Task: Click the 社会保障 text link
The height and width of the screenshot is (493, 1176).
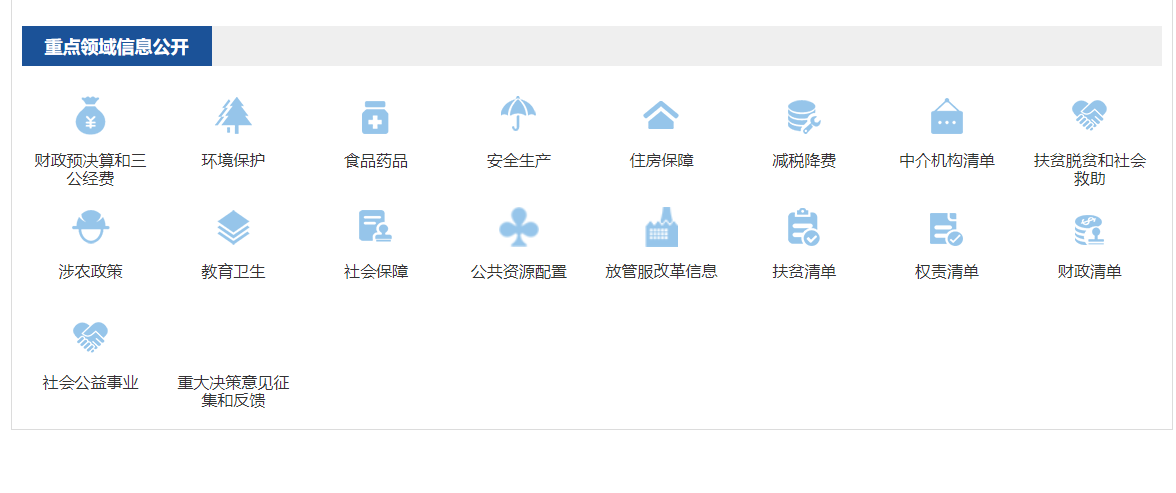Action: [x=376, y=272]
